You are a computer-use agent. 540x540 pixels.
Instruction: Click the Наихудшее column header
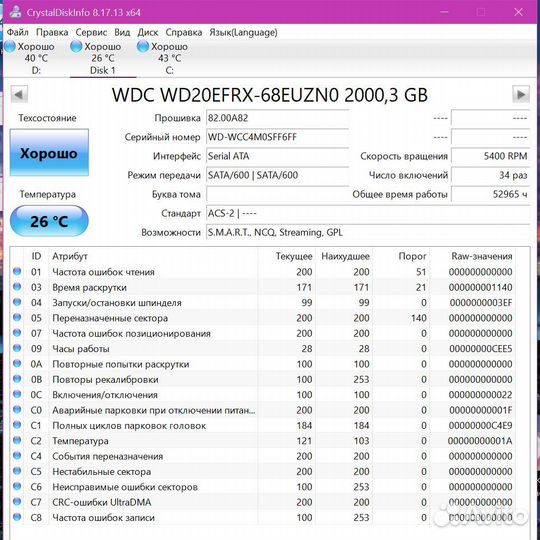click(x=345, y=256)
